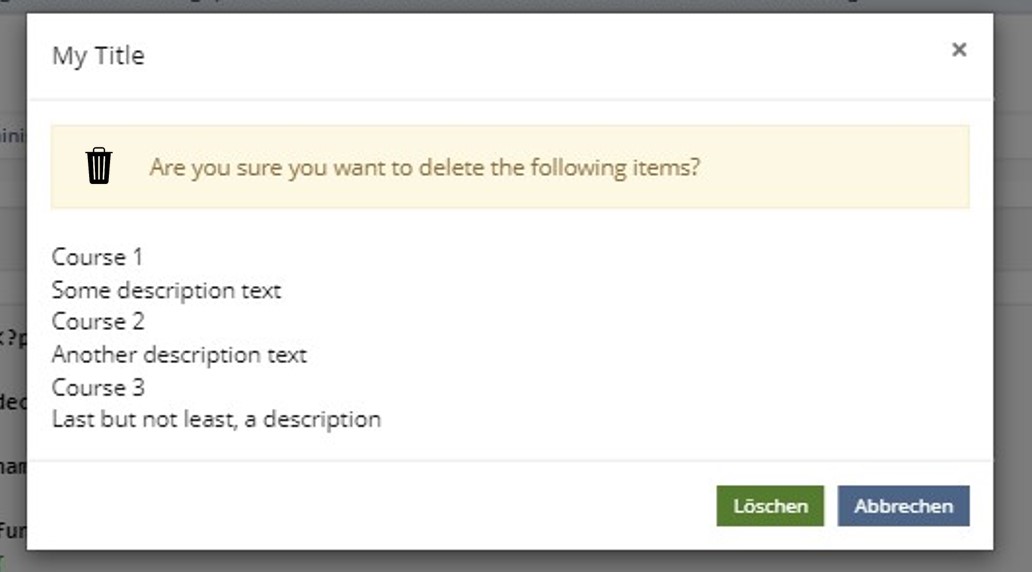Click partially hidden "dec" text behind dialog
This screenshot has width=1032, height=572.
12,402
